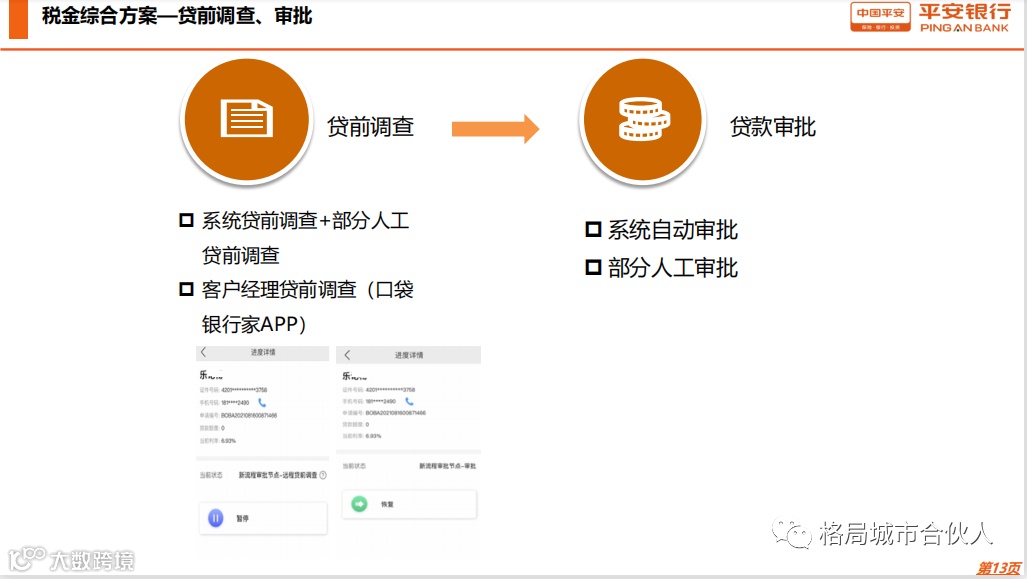
Task: Click 6.93% rate in left app screen
Action: coord(228,441)
